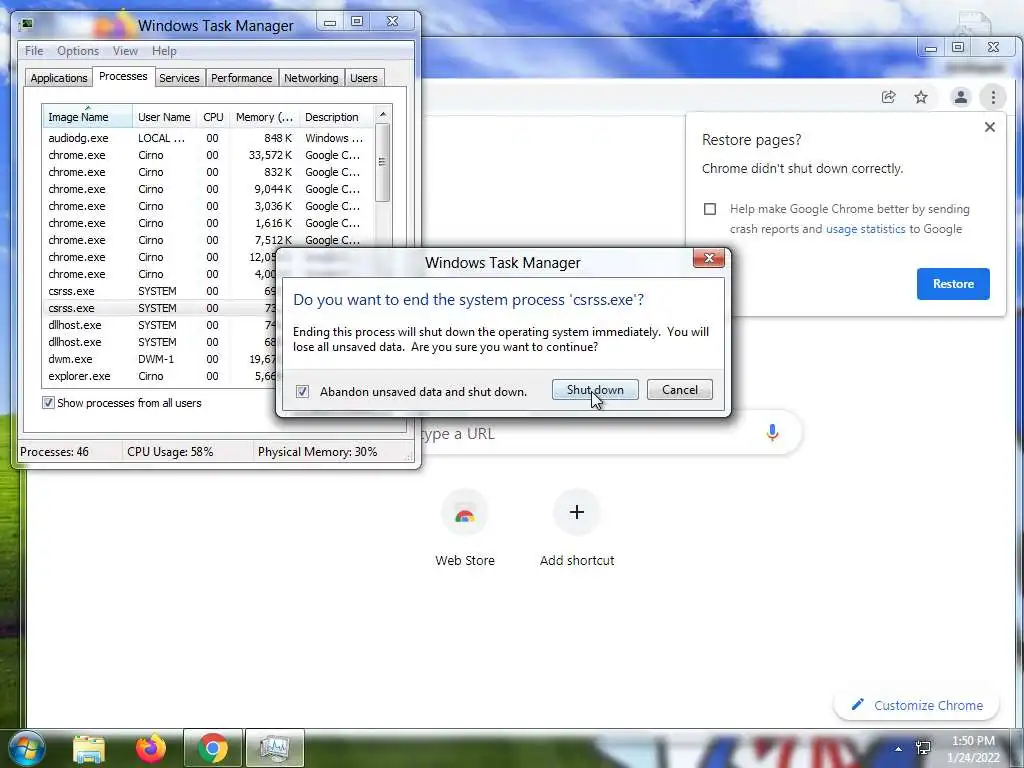Check the Help make Chrome better box
The height and width of the screenshot is (768, 1024).
[710, 209]
